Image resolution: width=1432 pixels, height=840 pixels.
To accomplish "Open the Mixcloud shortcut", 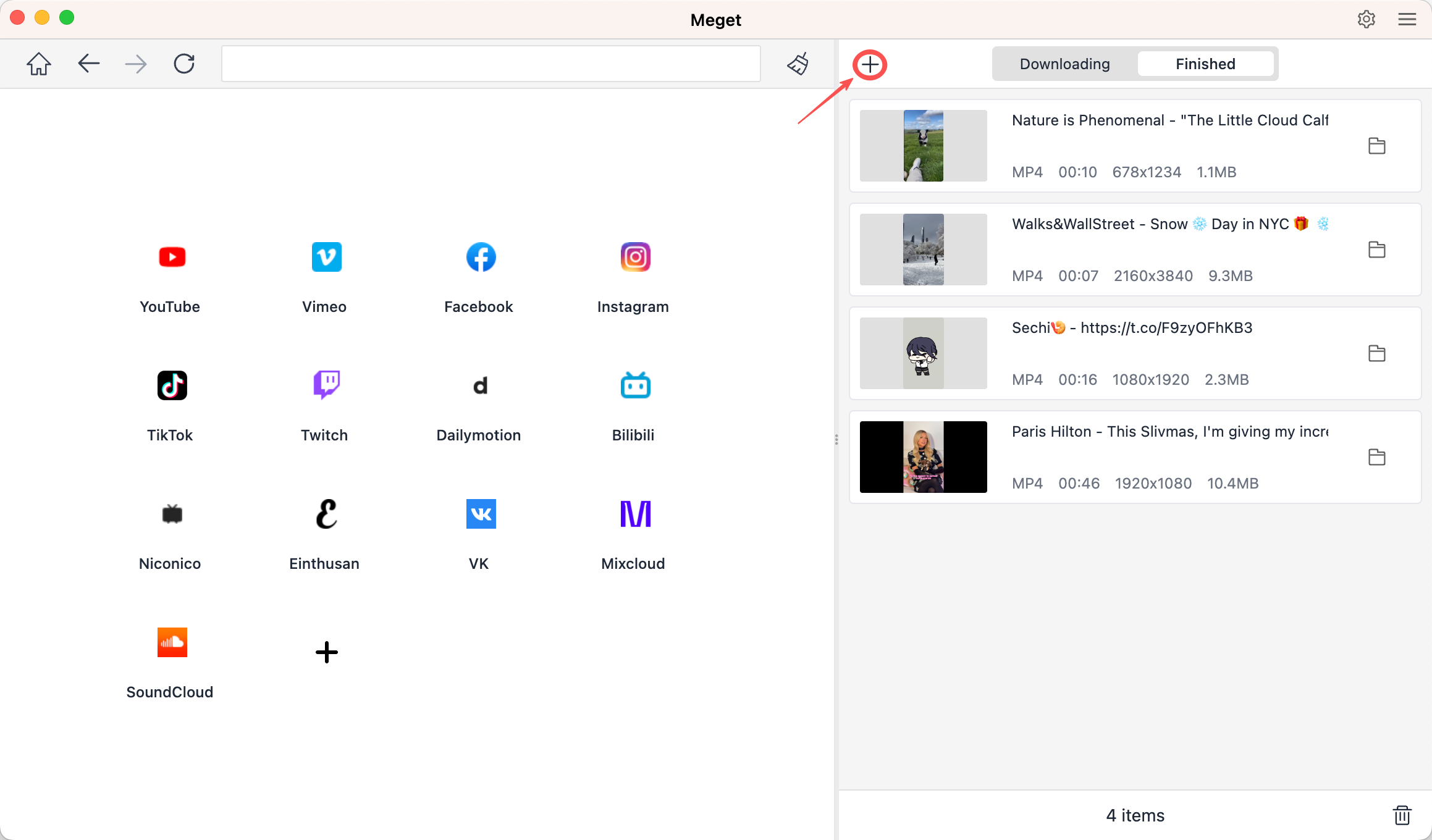I will [633, 513].
